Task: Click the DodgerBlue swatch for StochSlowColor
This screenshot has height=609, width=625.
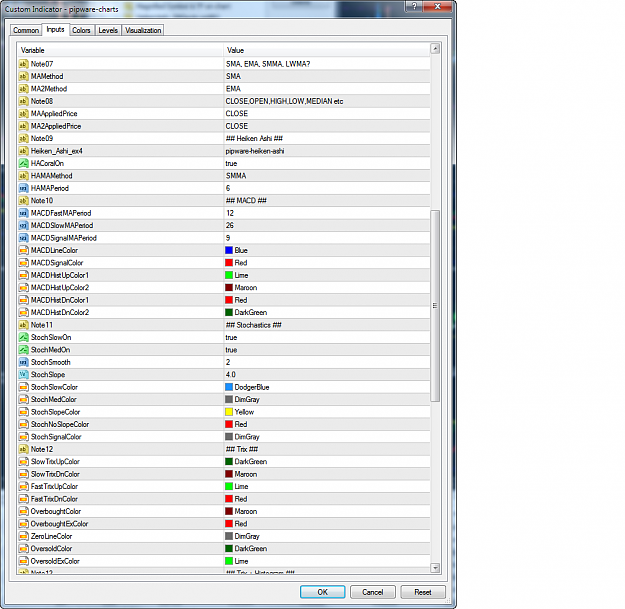Action: [x=229, y=387]
